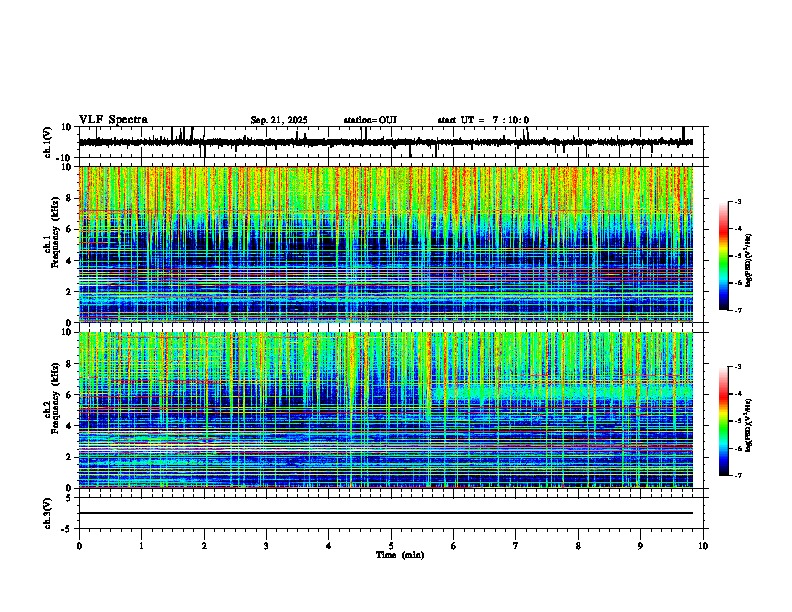This screenshot has width=792, height=612.
Task: Click time axis tick label '1'
Action: [141, 546]
